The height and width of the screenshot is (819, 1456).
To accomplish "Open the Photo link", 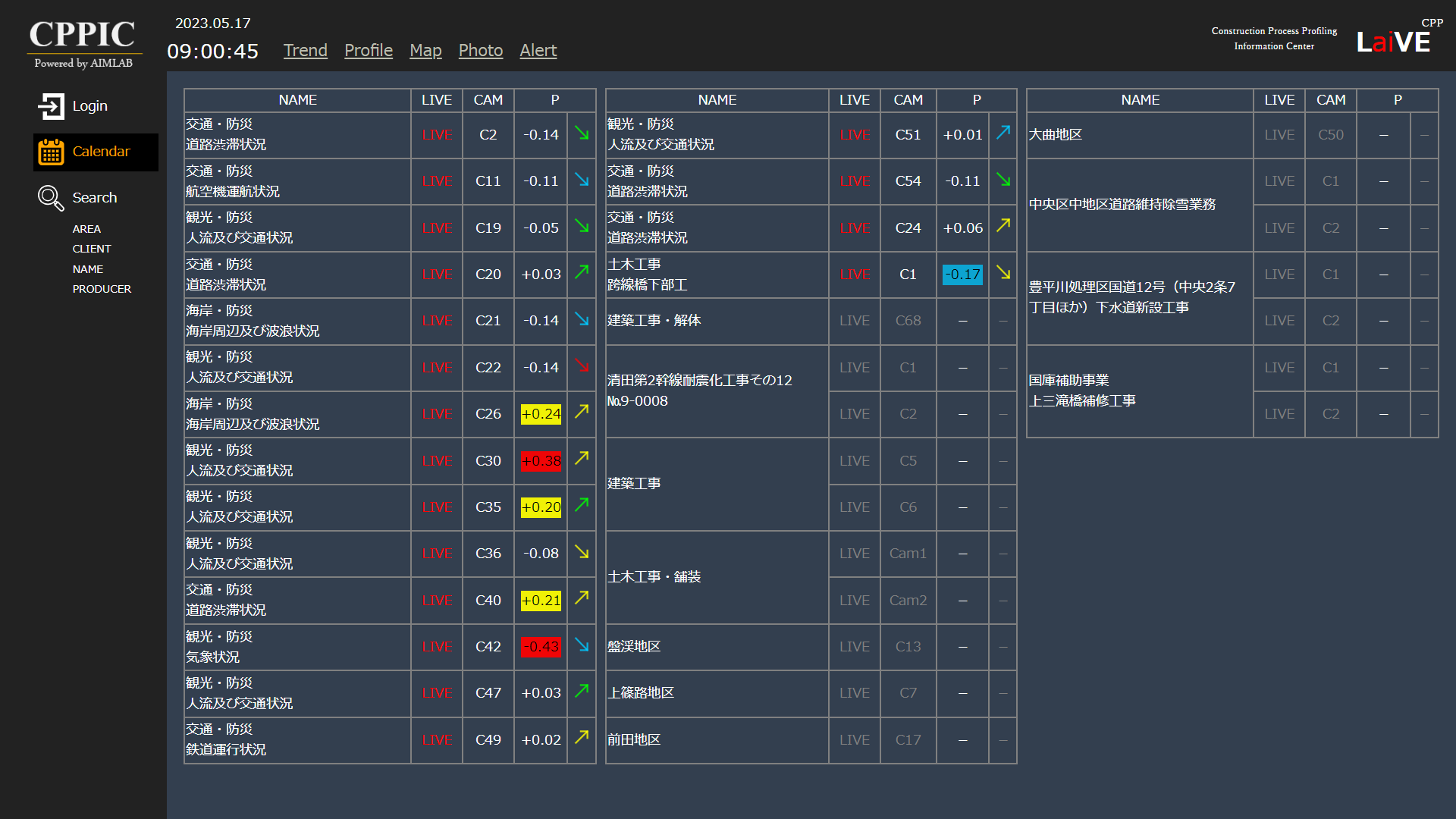I will [x=480, y=51].
